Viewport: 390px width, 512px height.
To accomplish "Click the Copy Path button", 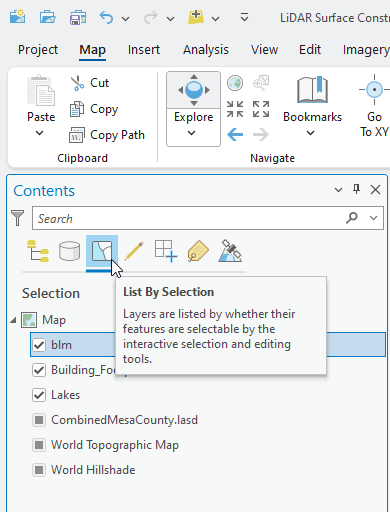I will [107, 135].
